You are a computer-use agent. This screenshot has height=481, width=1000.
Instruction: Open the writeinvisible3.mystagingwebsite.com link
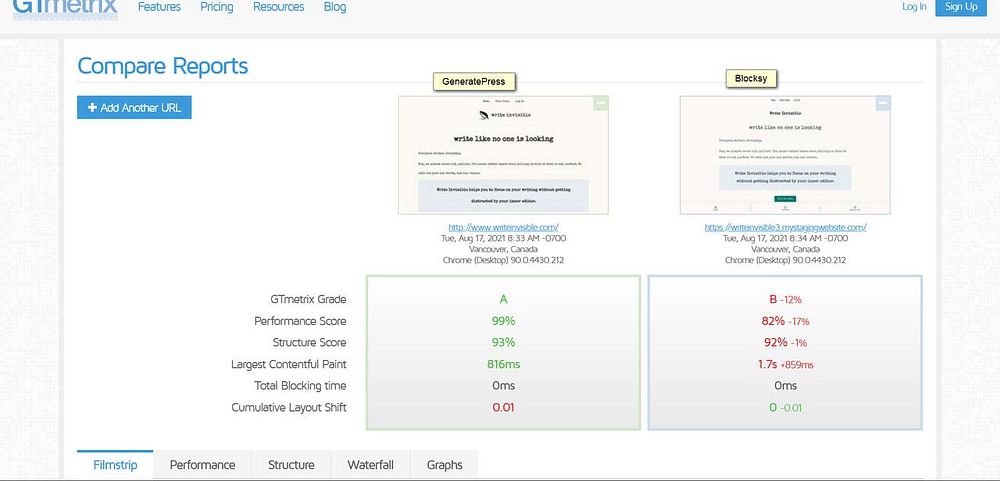tap(785, 227)
